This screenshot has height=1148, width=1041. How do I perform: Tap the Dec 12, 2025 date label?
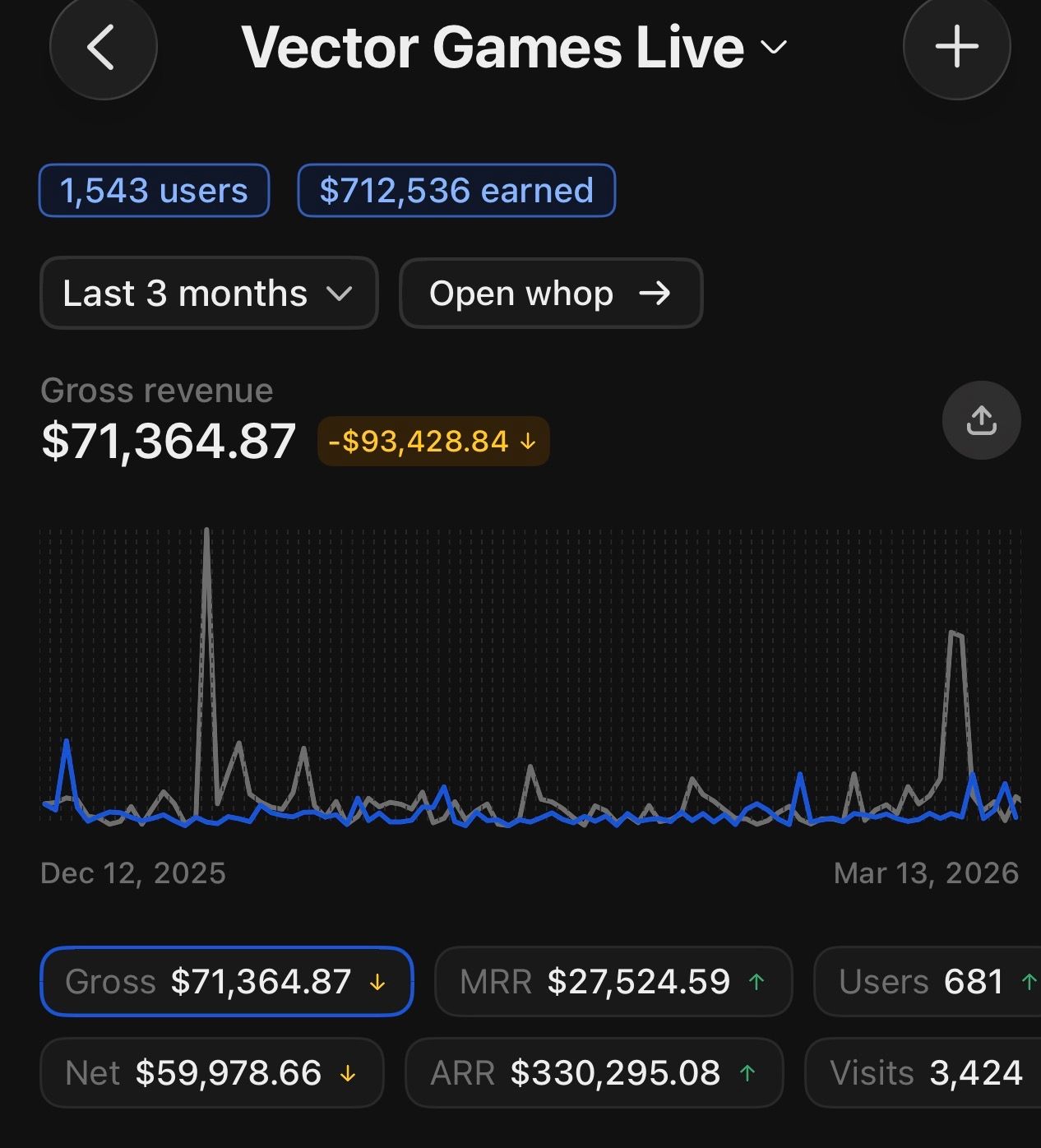pyautogui.click(x=133, y=873)
